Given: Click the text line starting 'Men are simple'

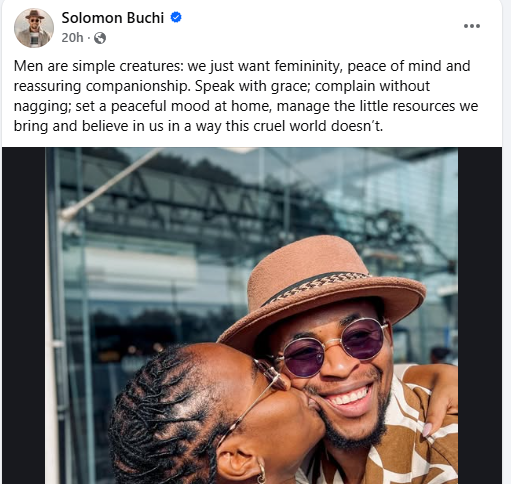Looking at the screenshot, I should 242,66.
